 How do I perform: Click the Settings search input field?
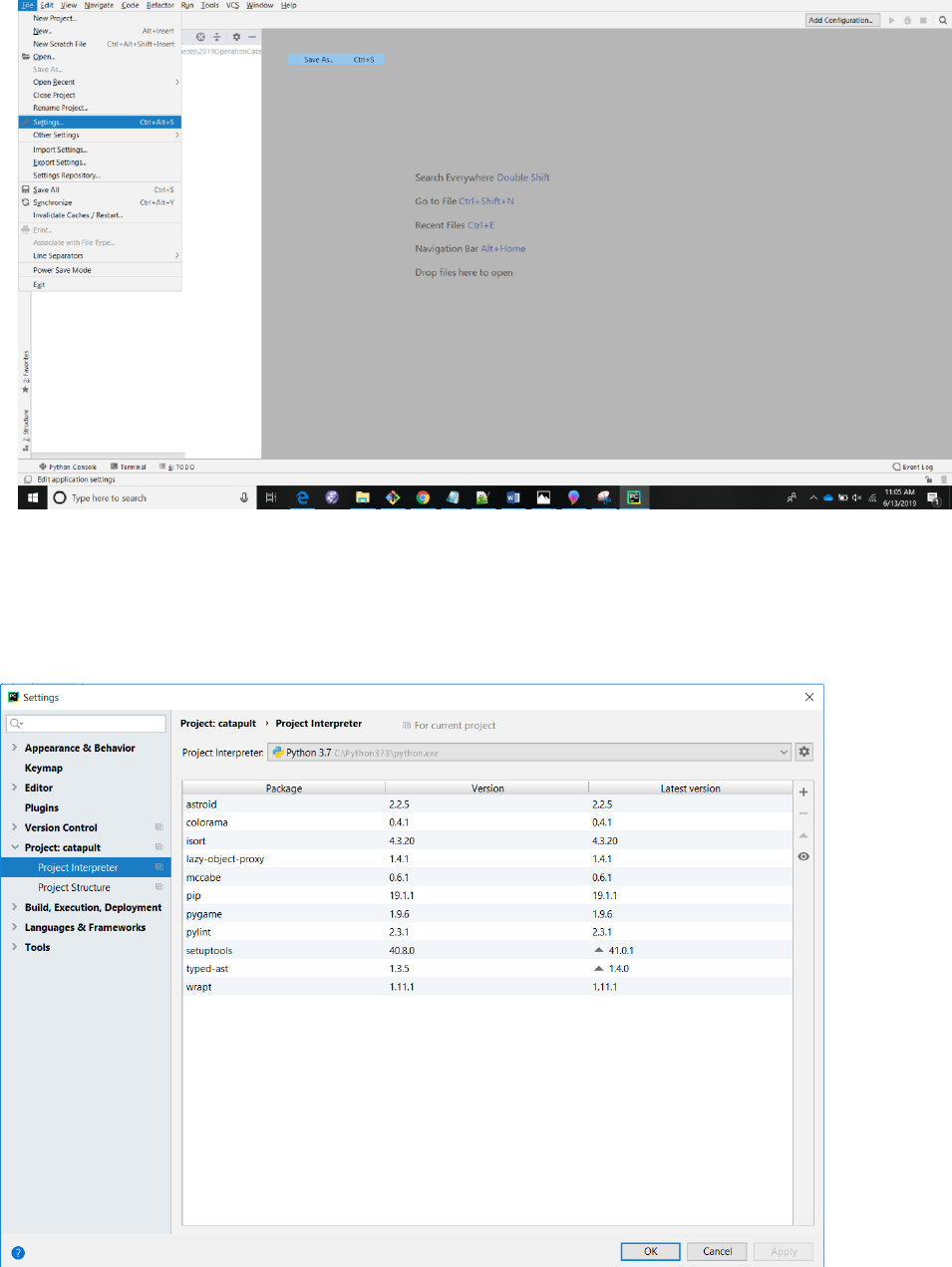[86, 723]
